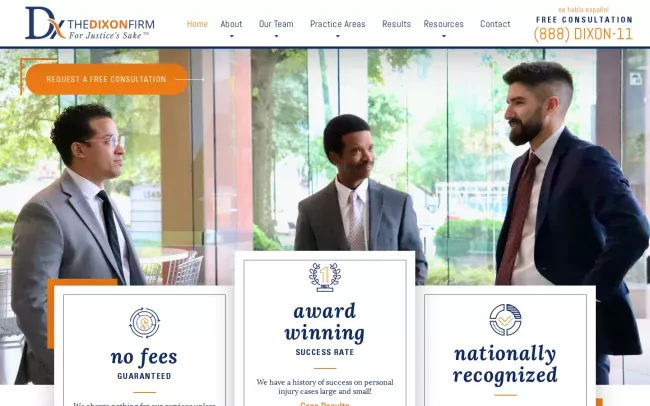Call the (888) DIXON-11 phone number
This screenshot has height=406, width=650.
point(583,34)
